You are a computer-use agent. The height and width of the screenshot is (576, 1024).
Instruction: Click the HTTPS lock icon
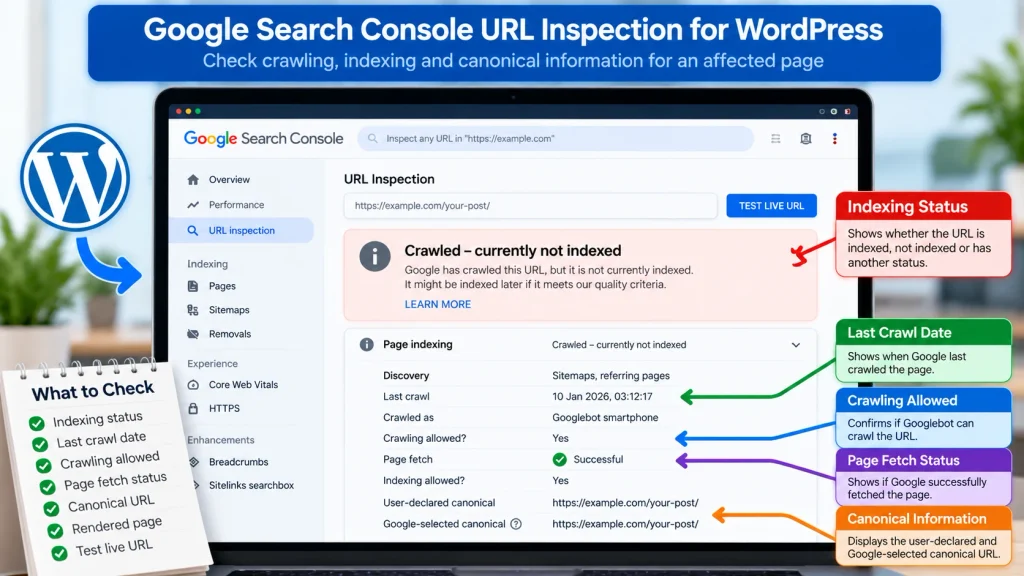tap(193, 408)
